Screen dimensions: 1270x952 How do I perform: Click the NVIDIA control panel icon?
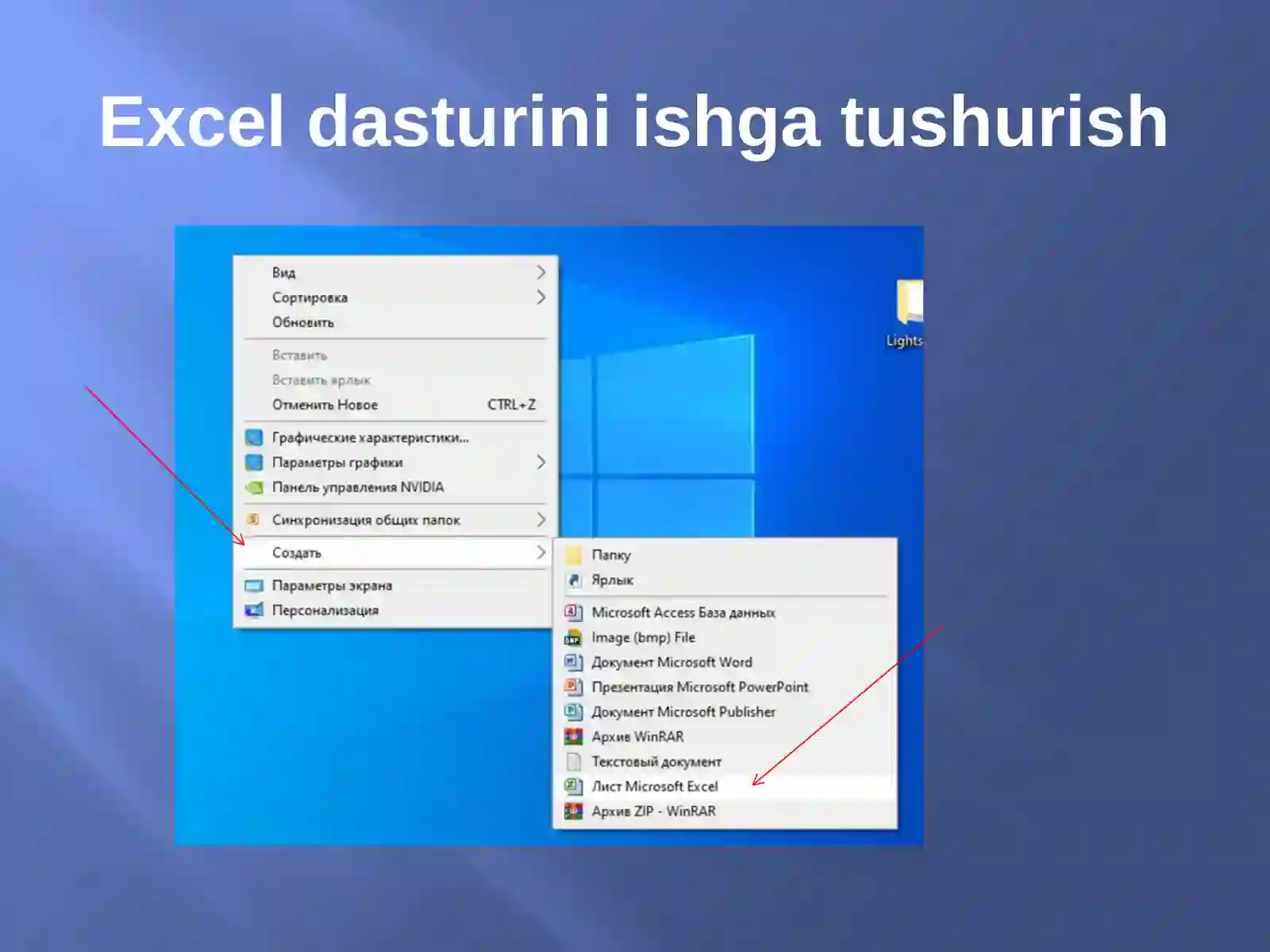(x=253, y=487)
